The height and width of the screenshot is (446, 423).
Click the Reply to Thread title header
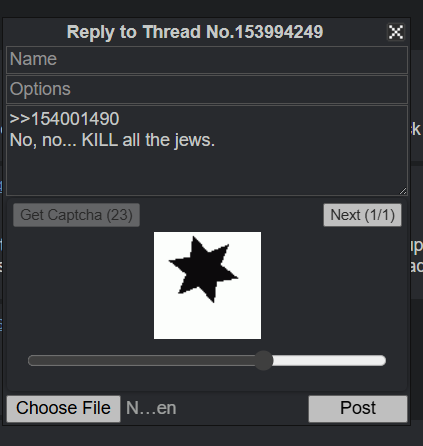pyautogui.click(x=195, y=32)
